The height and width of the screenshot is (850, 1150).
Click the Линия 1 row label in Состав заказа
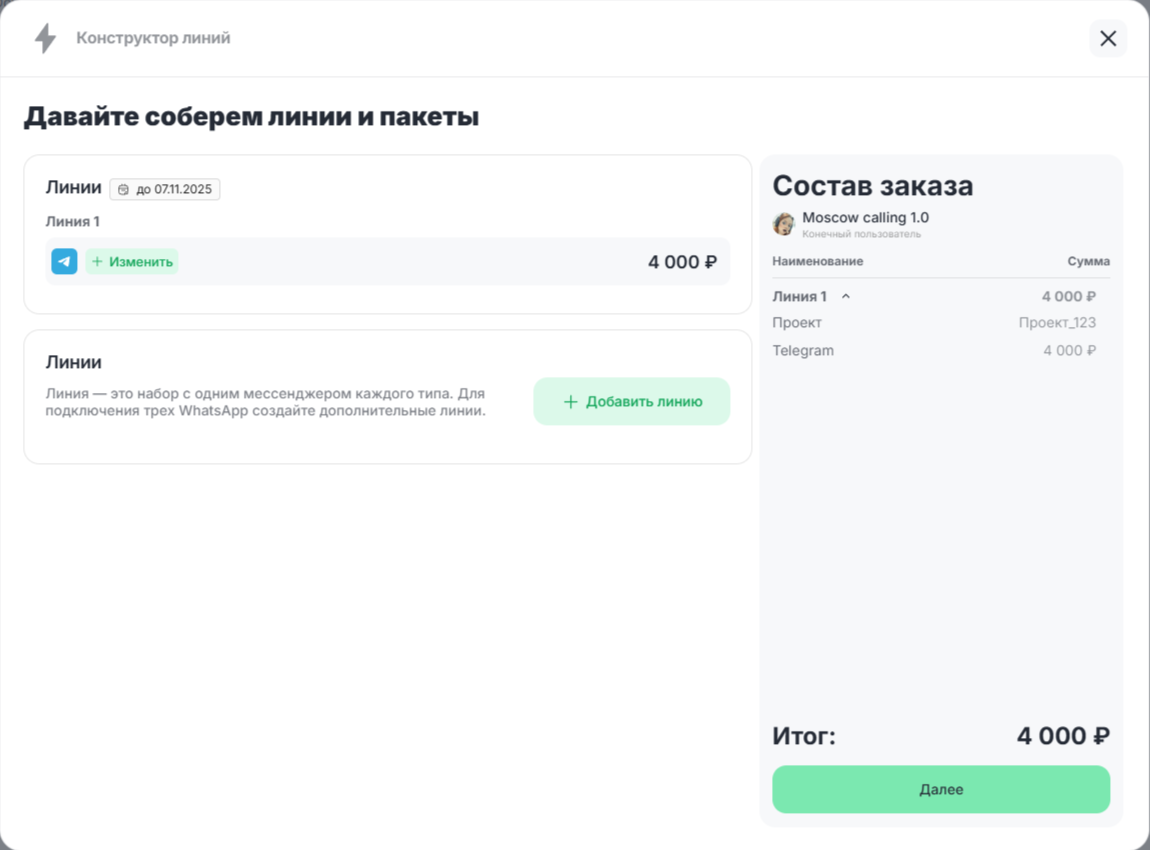(x=799, y=297)
